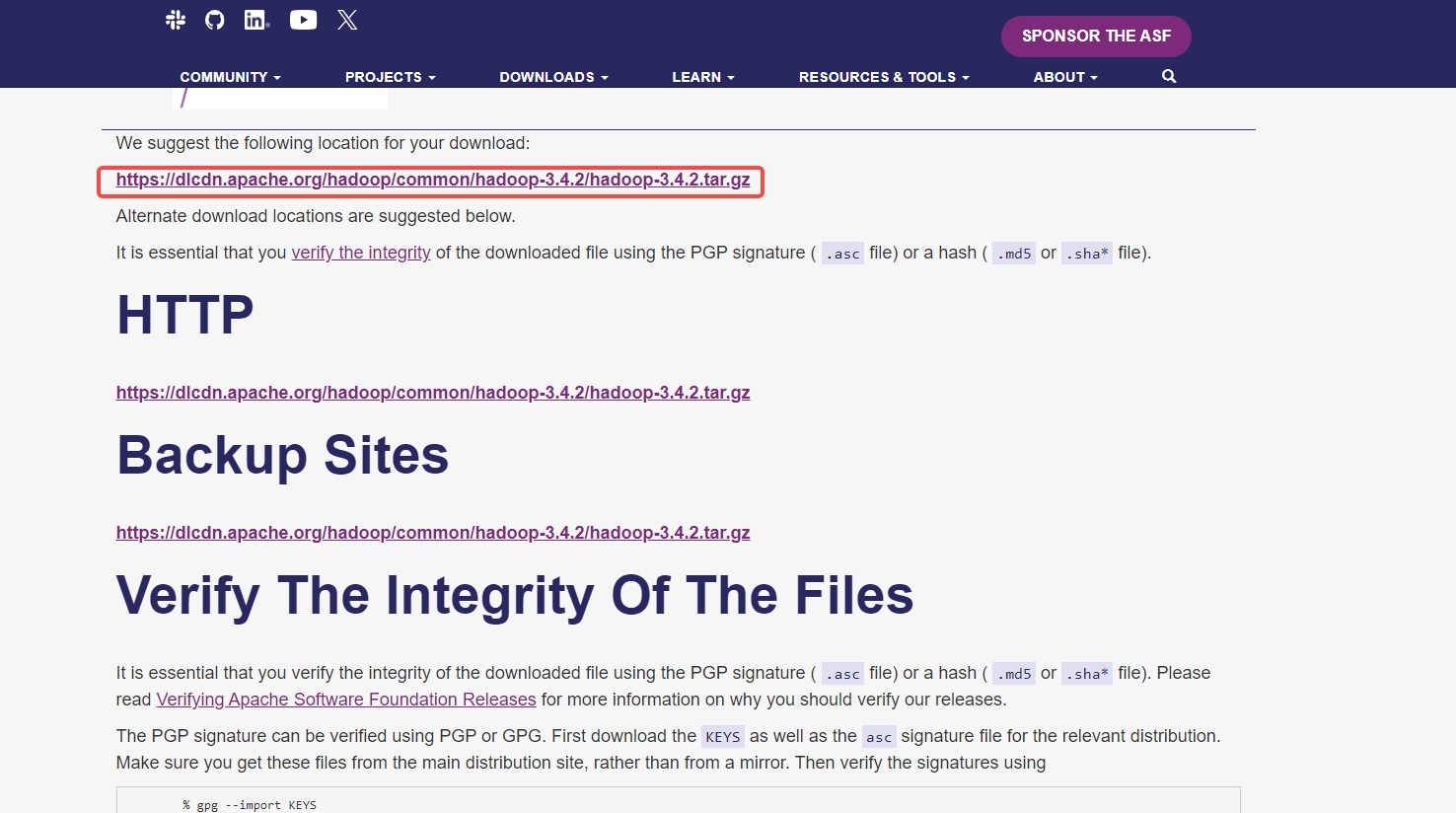1456x813 pixels.
Task: Click "Alternate download locations are suggested below" text
Action: [x=316, y=216]
